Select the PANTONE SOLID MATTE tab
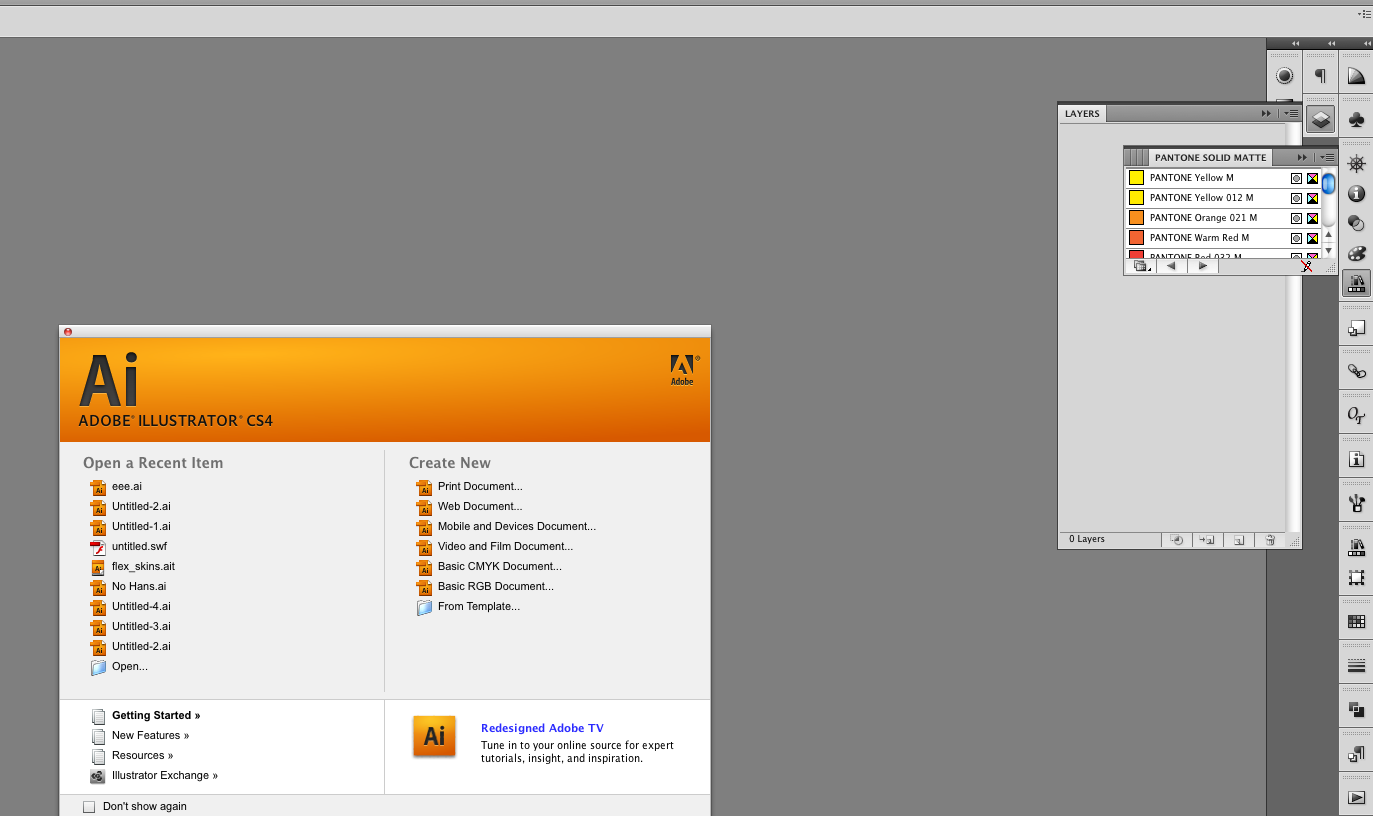This screenshot has height=816, width=1373. click(x=1210, y=157)
